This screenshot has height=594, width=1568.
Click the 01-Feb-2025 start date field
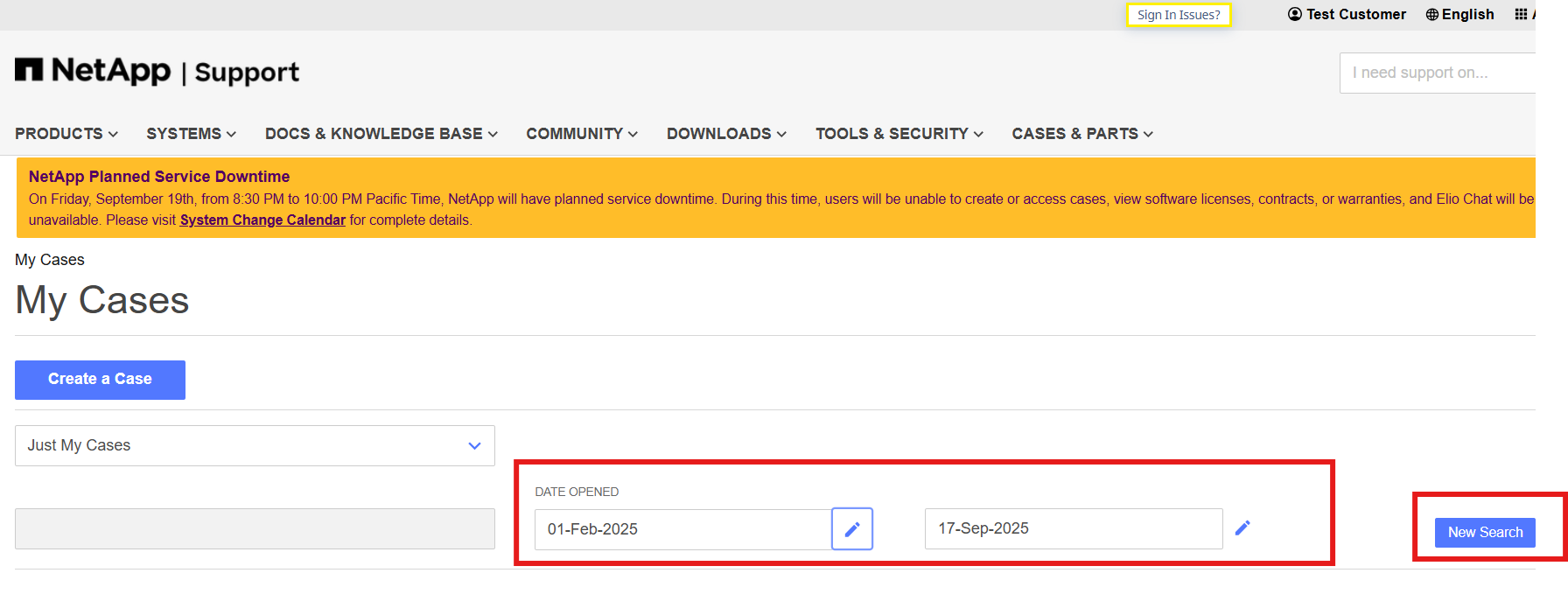click(682, 529)
